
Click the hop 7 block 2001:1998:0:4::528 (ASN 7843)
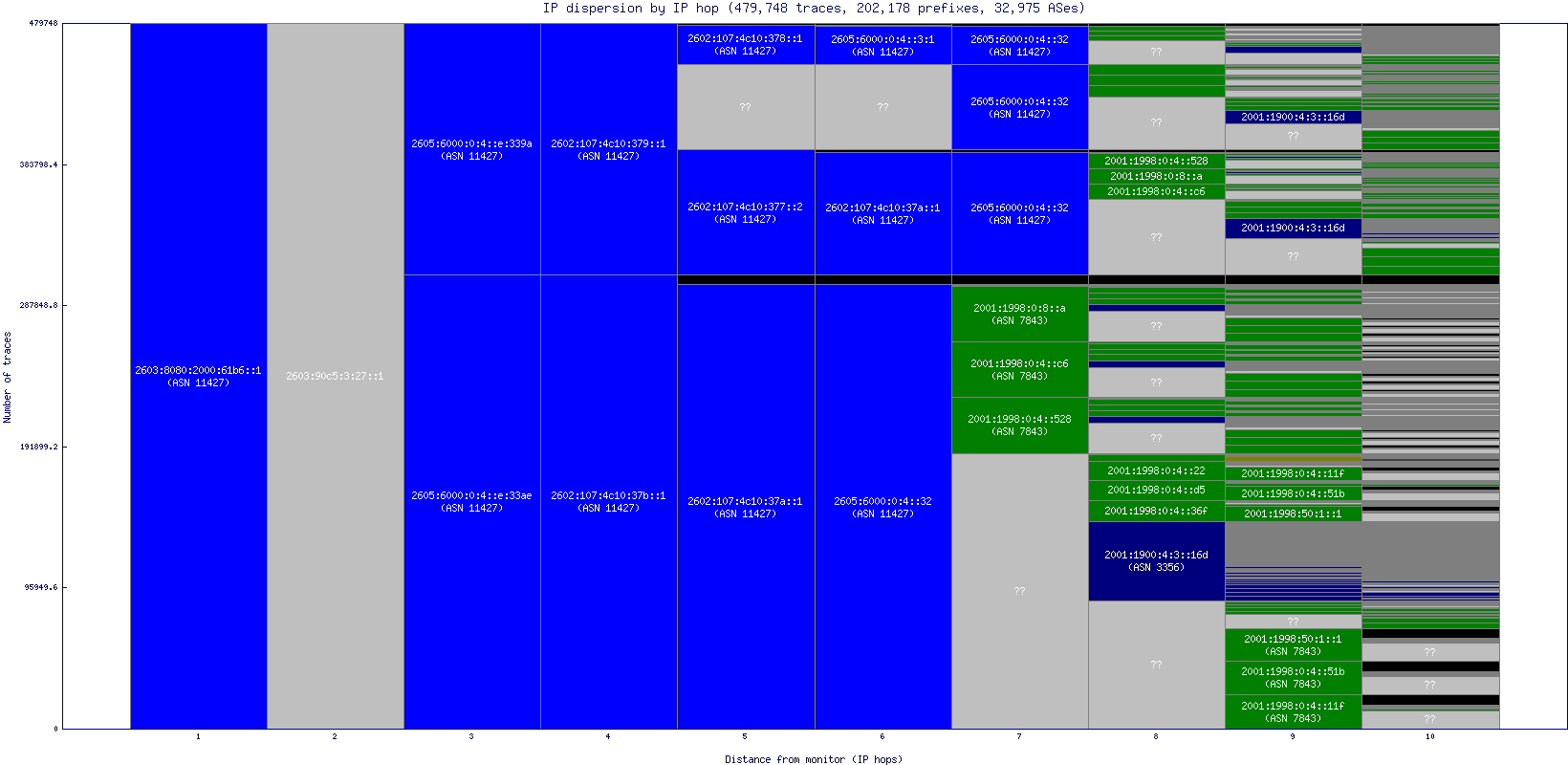(x=1020, y=425)
